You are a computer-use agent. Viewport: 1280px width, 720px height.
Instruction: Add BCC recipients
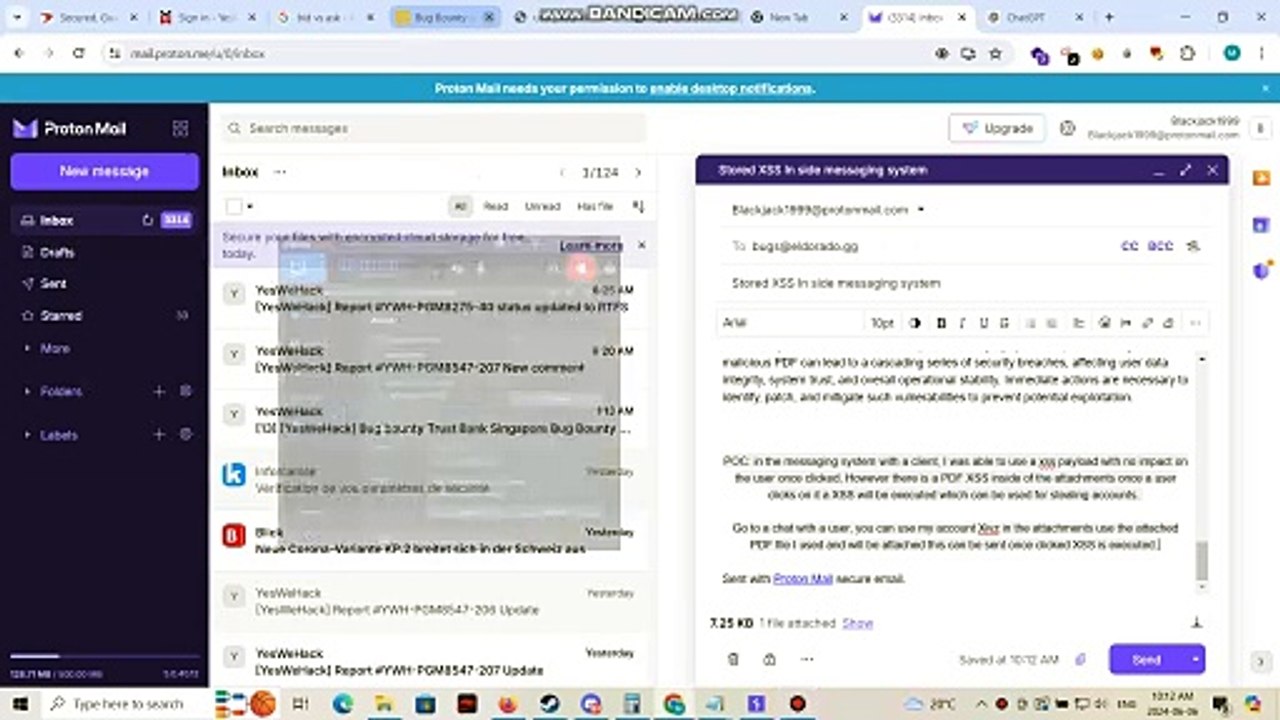pos(1160,246)
